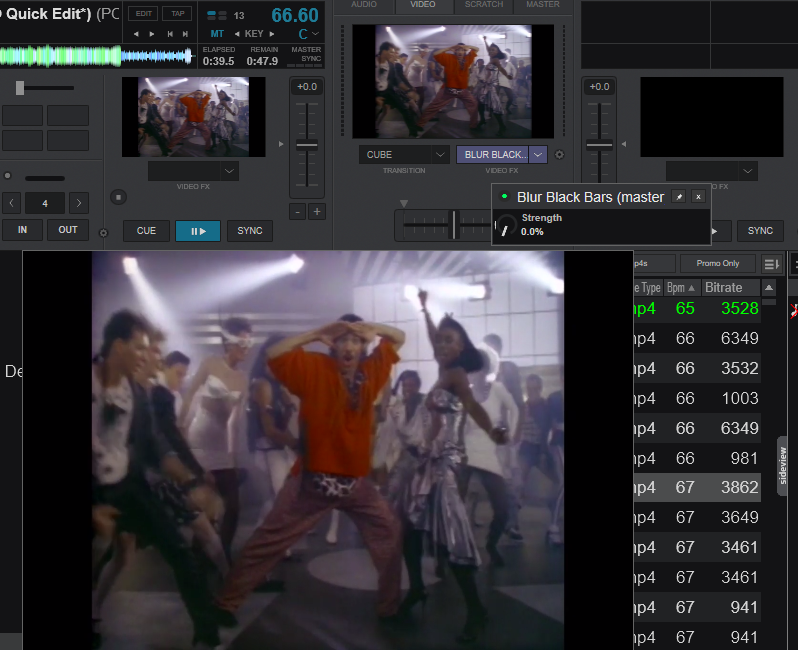Select the row with bitrate 981
798x650 pixels.
(697, 458)
